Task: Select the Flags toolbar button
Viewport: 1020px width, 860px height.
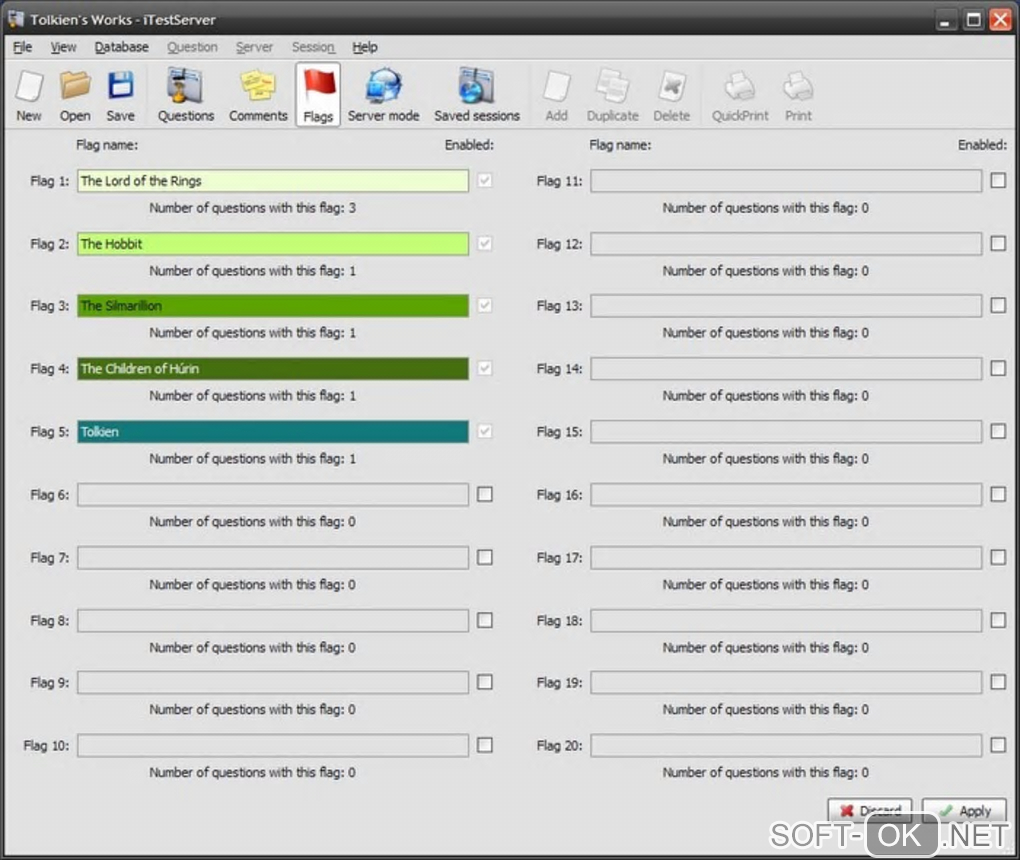Action: click(x=317, y=95)
